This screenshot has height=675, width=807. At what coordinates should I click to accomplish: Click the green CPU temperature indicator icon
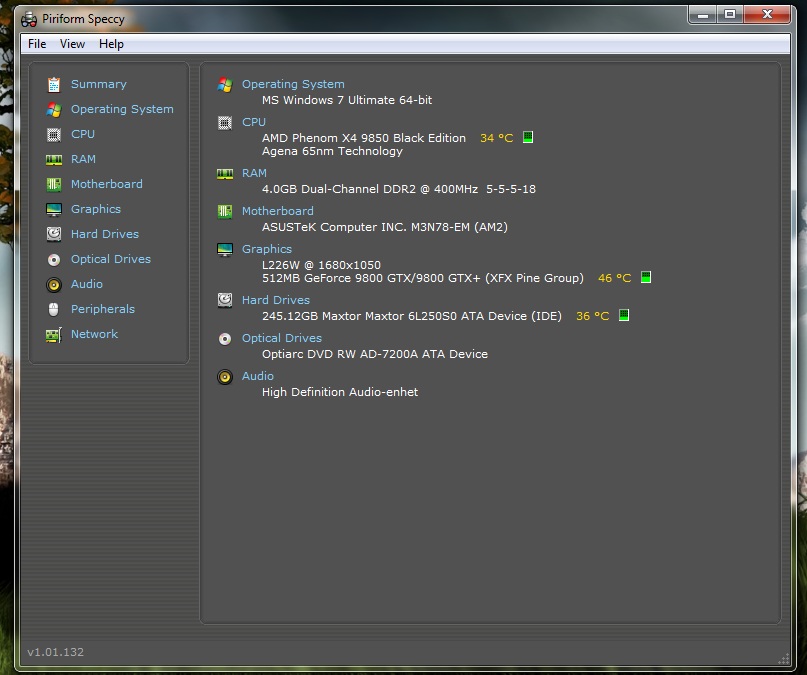[528, 137]
